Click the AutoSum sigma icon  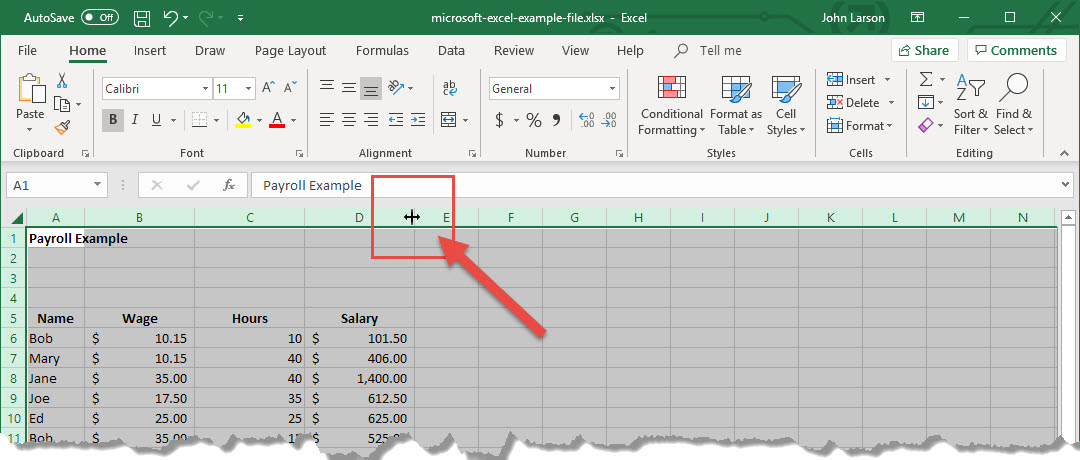click(x=926, y=79)
